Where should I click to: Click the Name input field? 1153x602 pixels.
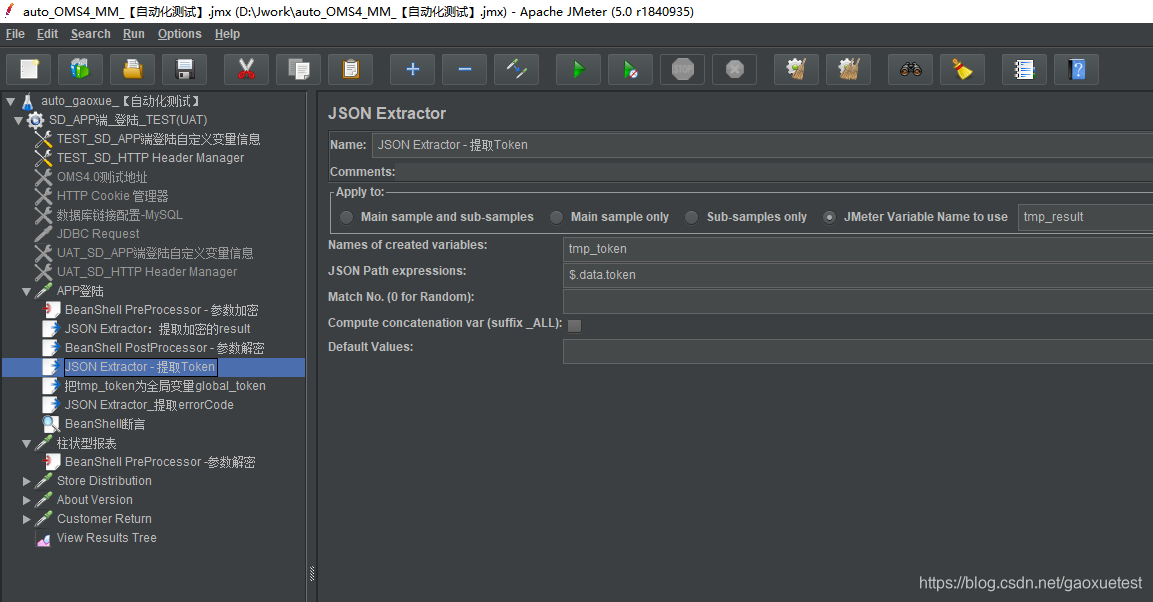point(763,145)
